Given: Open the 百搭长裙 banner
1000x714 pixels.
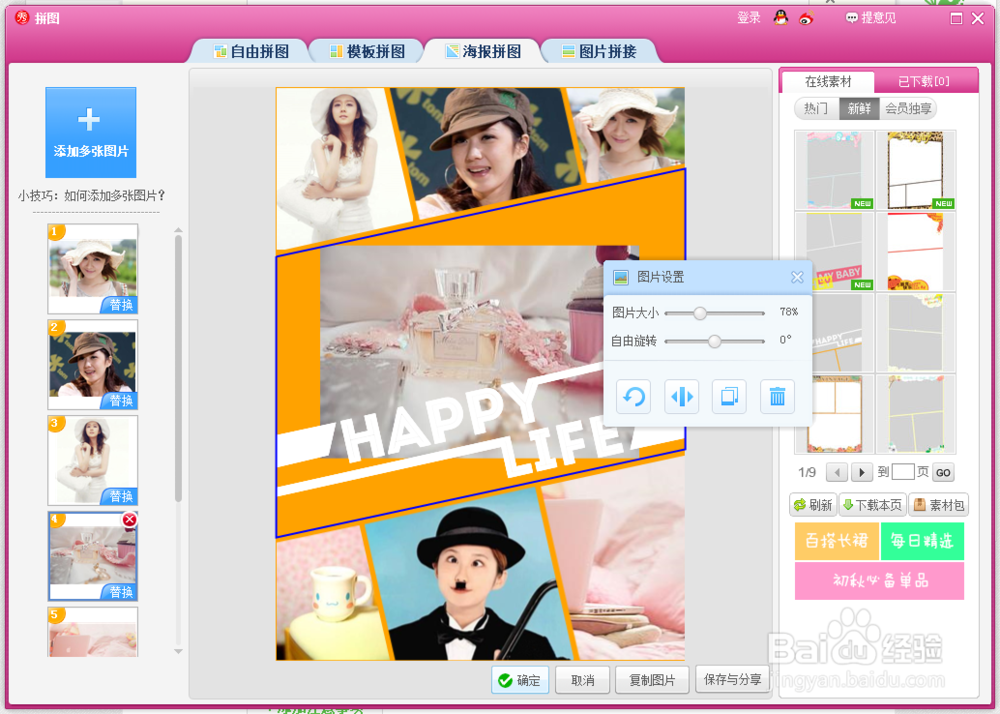Looking at the screenshot, I should click(837, 541).
